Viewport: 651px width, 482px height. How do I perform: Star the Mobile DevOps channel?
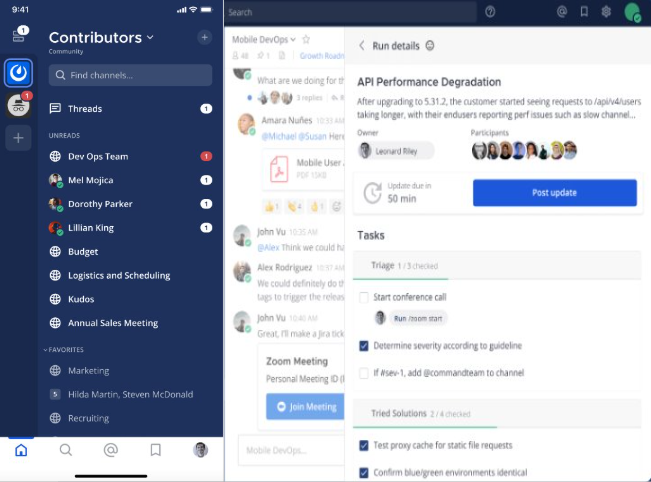click(306, 39)
